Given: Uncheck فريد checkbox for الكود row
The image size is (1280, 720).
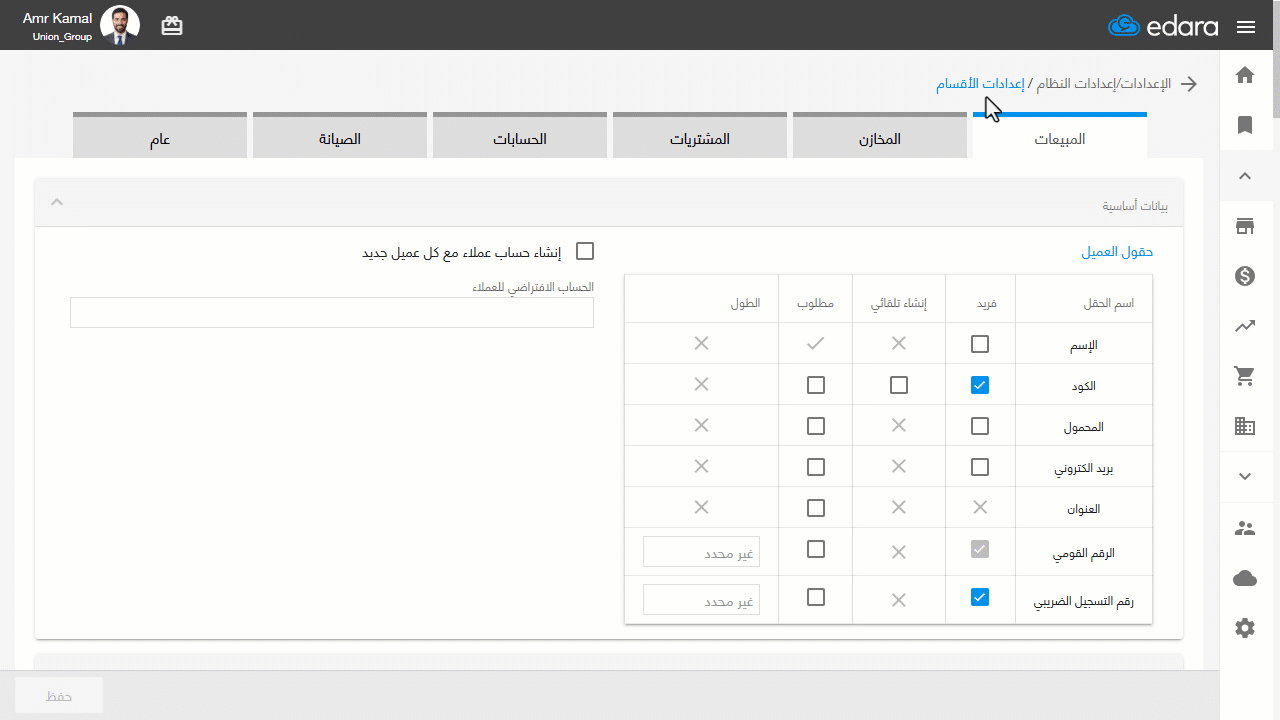Looking at the screenshot, I should (980, 385).
